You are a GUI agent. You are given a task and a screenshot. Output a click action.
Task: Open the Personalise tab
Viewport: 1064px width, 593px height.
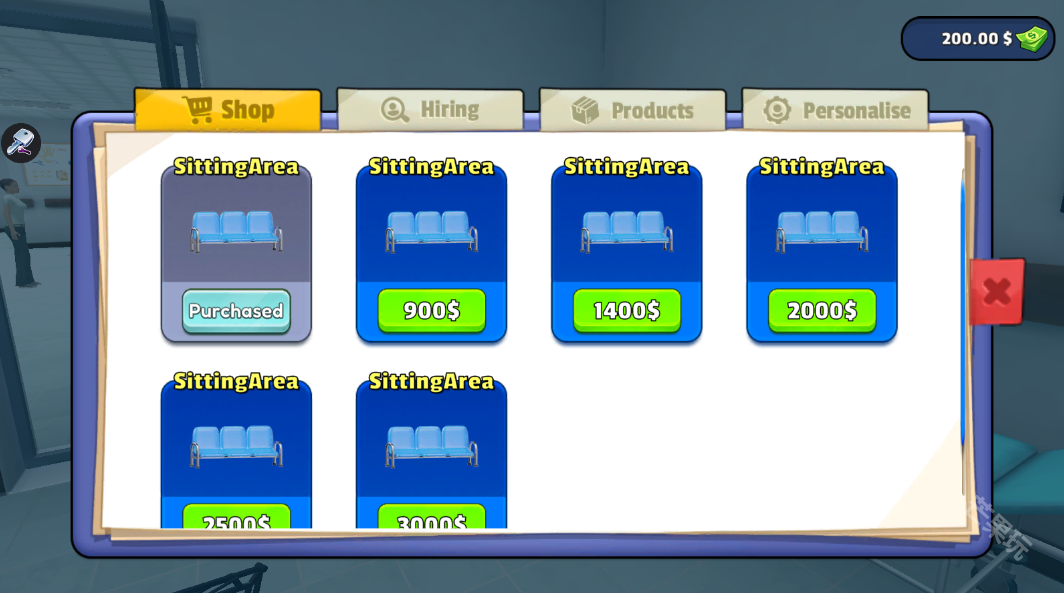point(835,110)
